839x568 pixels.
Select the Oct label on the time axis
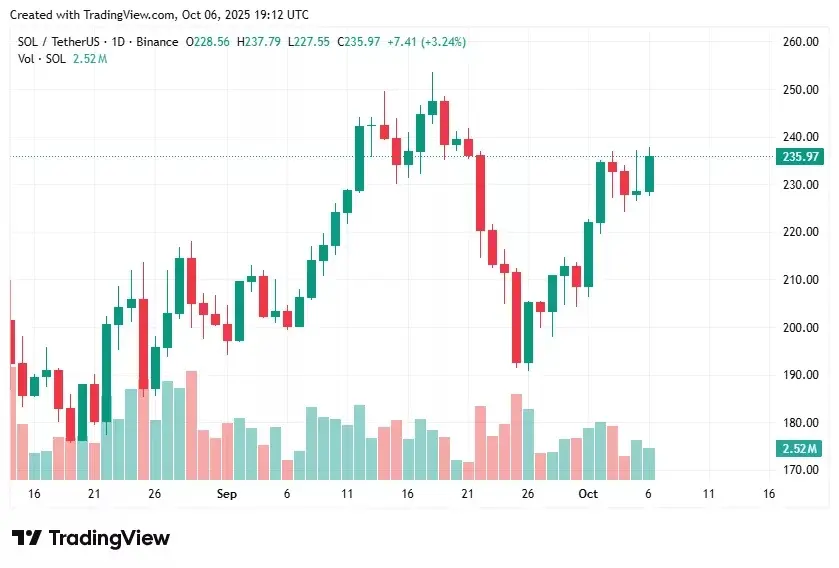[588, 494]
